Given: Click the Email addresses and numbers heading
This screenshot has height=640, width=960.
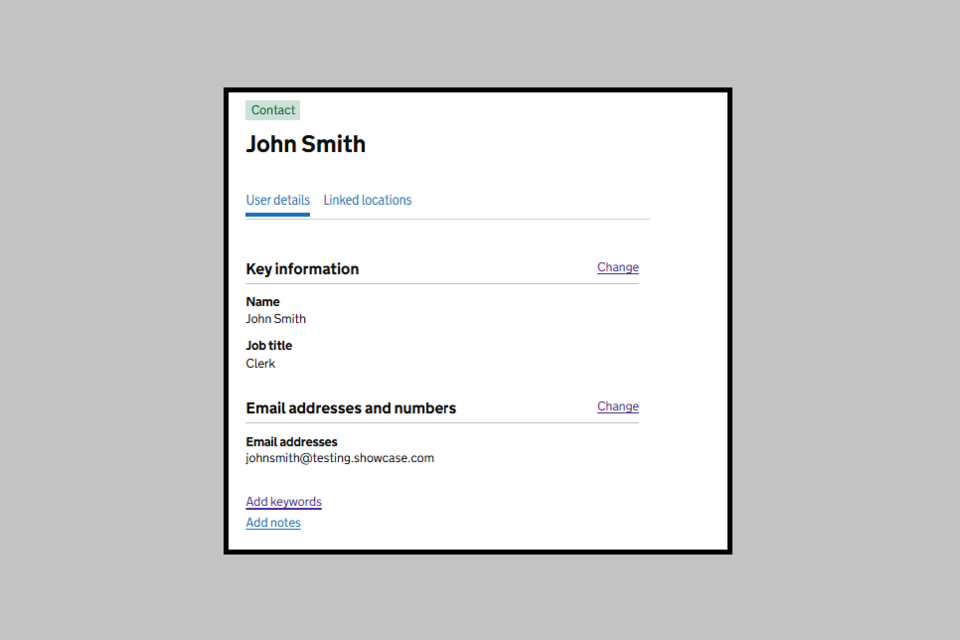Looking at the screenshot, I should [x=351, y=408].
